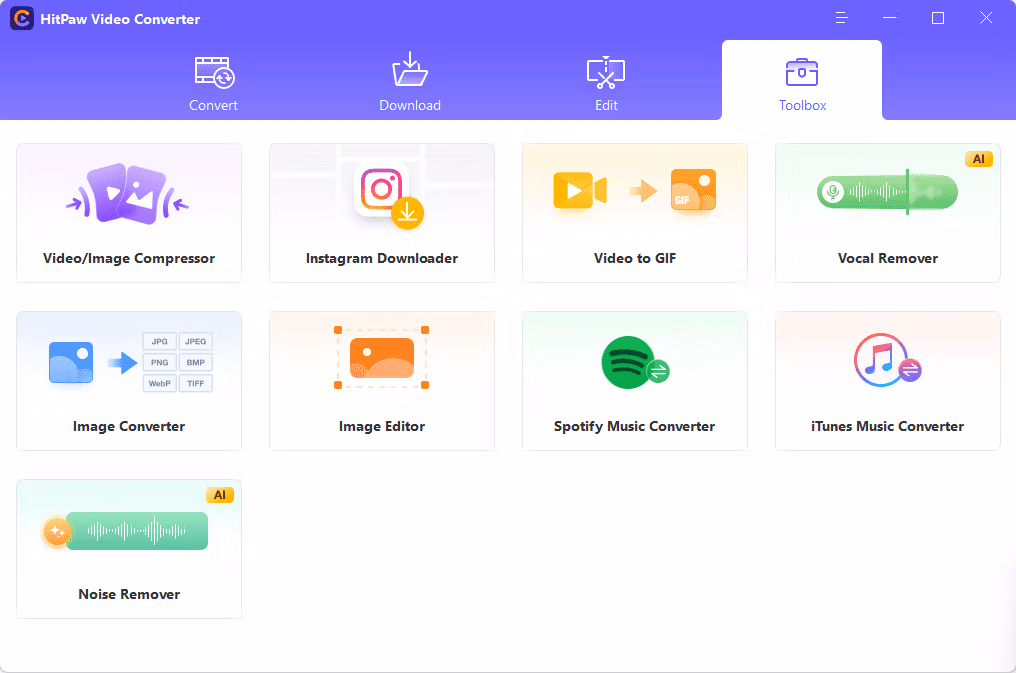Click the Image Editor crop icon
The width and height of the screenshot is (1016, 673).
pyautogui.click(x=382, y=358)
